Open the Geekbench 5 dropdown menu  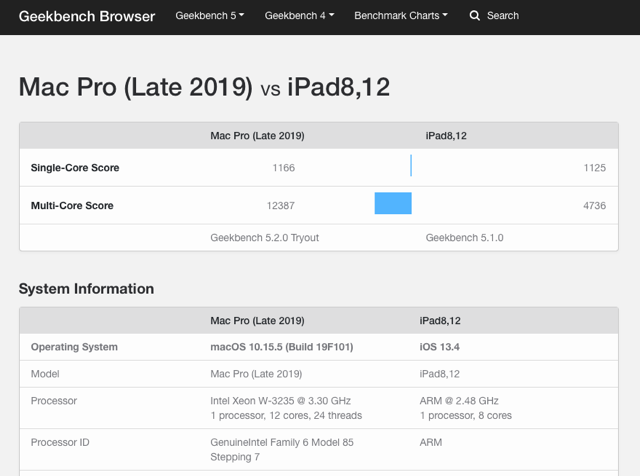[x=209, y=16]
